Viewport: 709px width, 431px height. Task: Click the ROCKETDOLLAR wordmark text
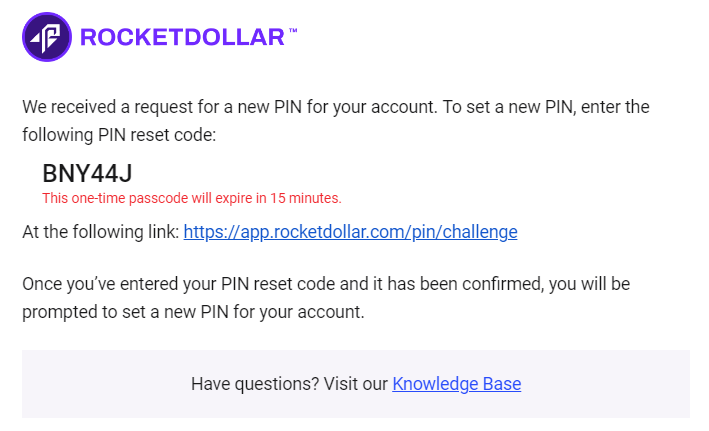point(182,38)
